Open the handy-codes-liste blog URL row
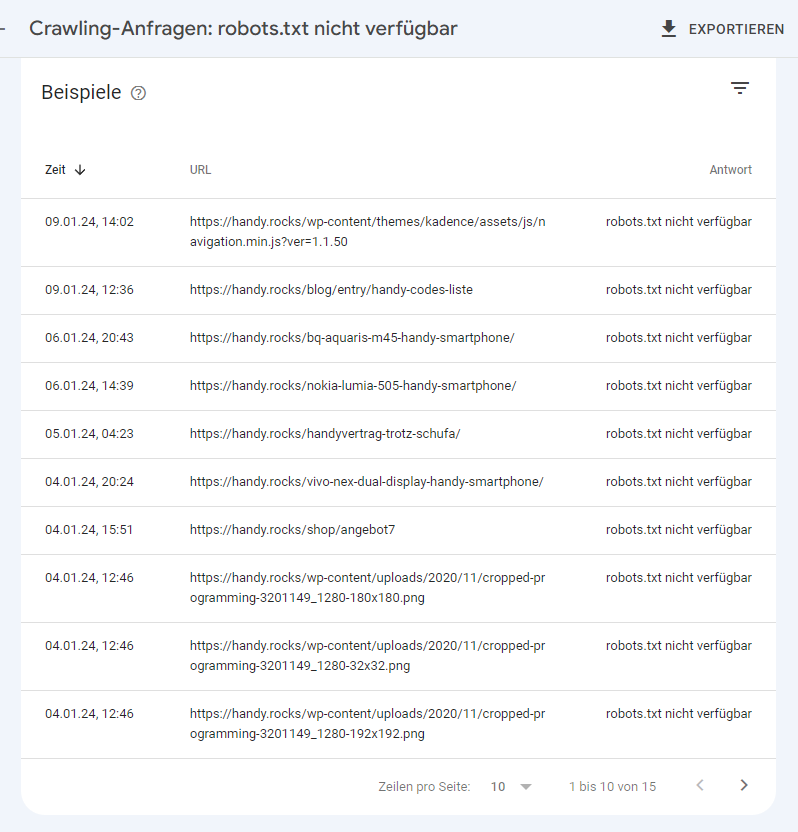Screen dimensions: 798x832 tap(331, 290)
